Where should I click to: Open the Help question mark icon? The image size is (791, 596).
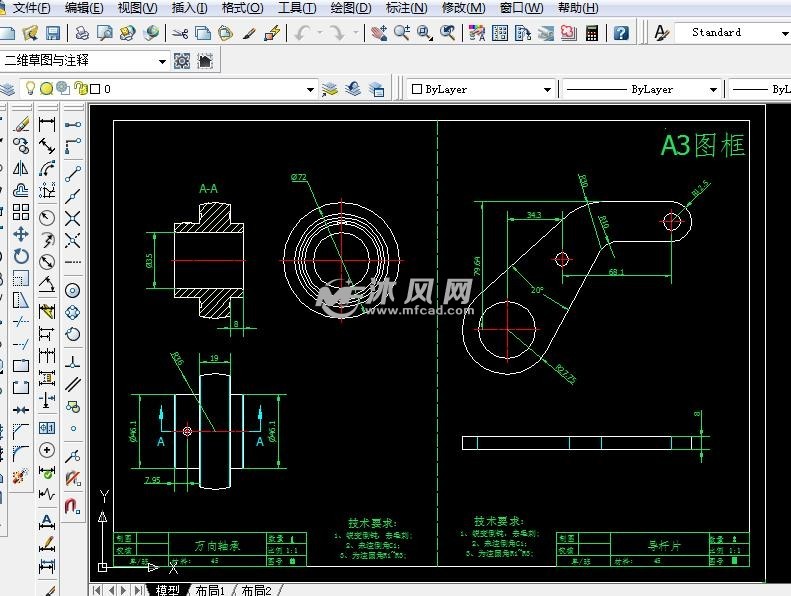tap(621, 33)
